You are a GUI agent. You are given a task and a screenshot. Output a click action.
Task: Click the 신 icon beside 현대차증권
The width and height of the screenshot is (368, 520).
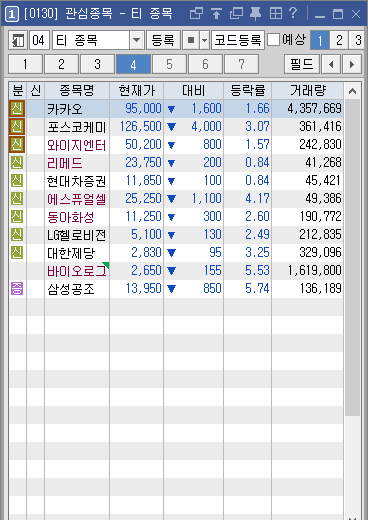tap(17, 181)
